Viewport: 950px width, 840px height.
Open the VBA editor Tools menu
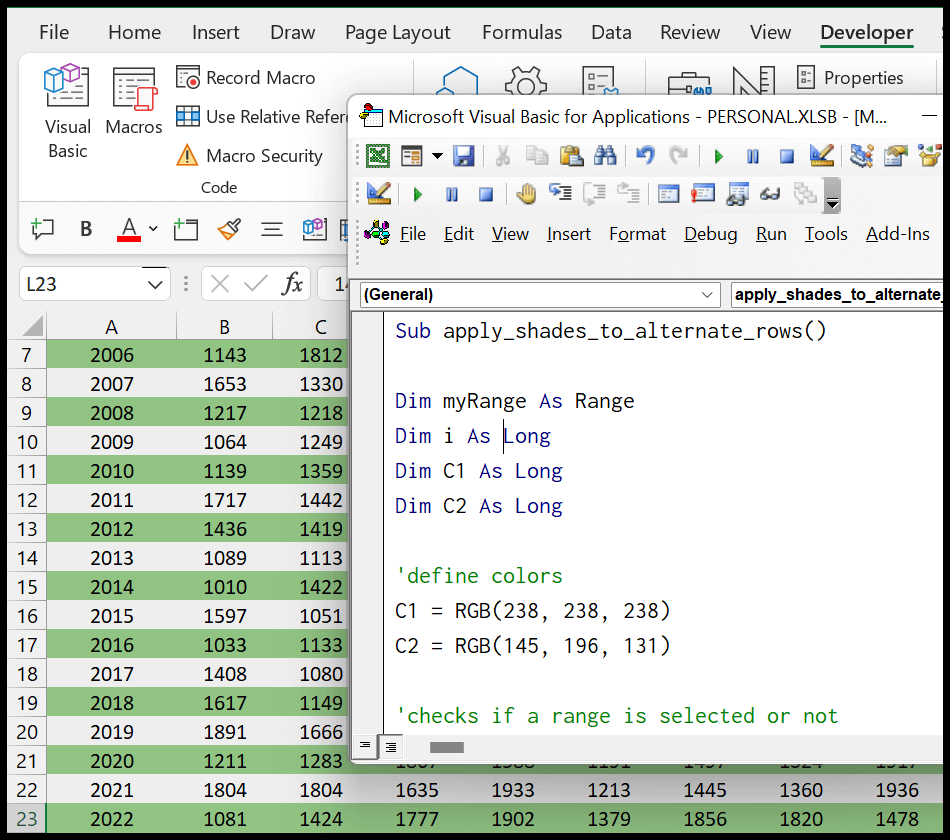[x=826, y=234]
